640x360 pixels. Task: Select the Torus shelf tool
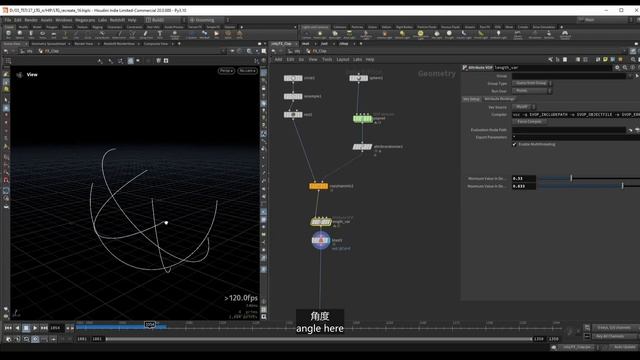click(42, 34)
